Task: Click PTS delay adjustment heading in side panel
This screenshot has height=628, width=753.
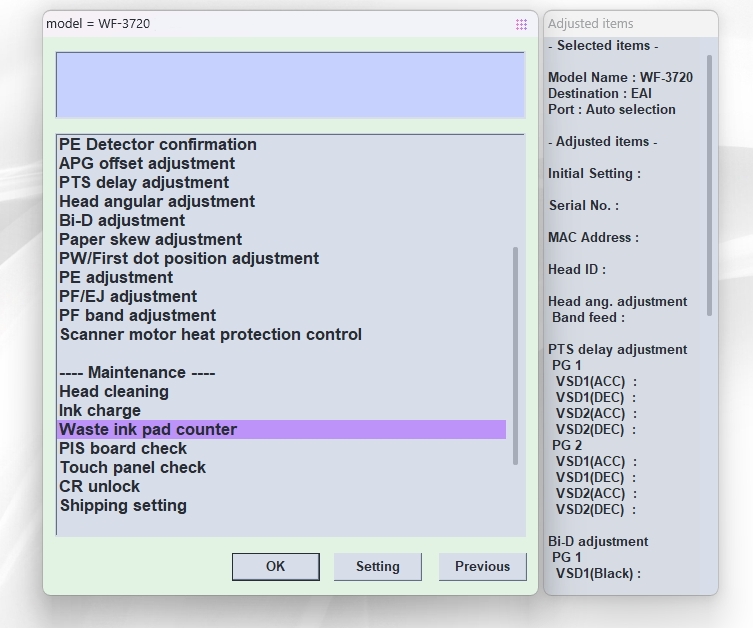Action: 618,350
